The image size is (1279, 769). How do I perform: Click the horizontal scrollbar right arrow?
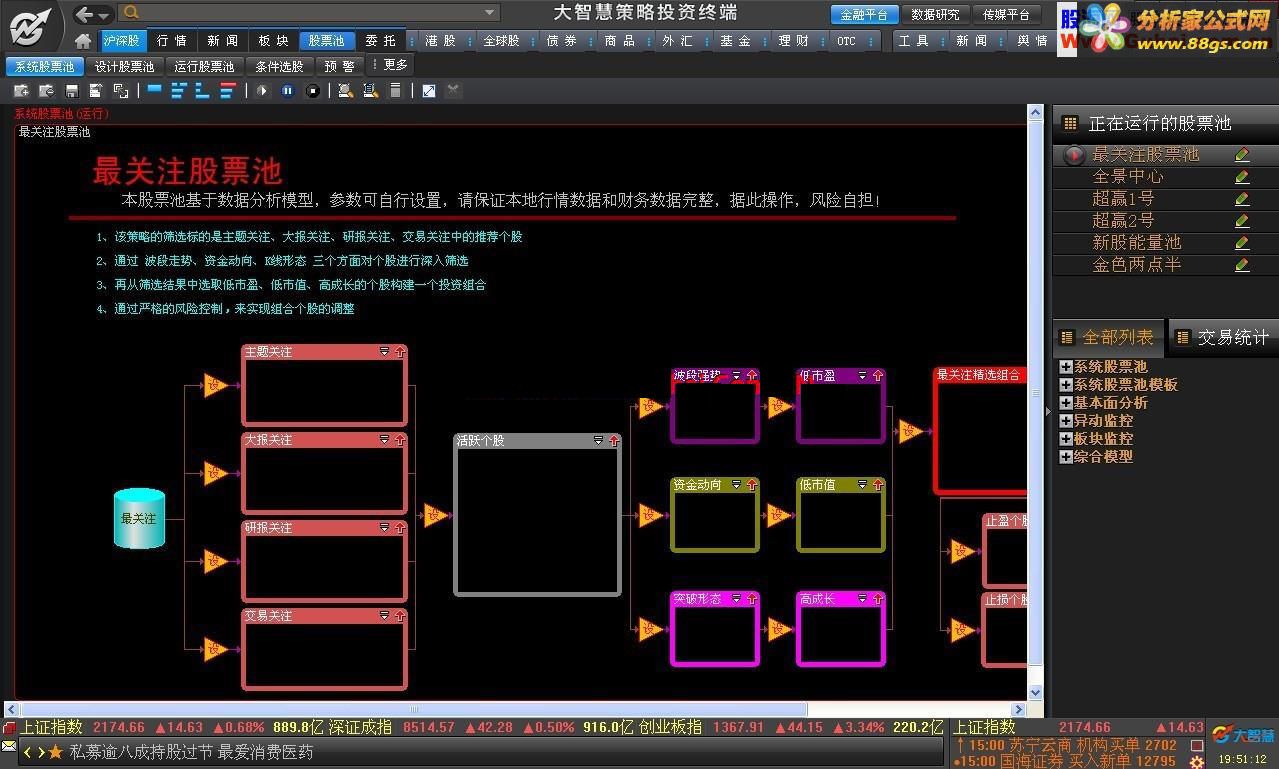1019,709
